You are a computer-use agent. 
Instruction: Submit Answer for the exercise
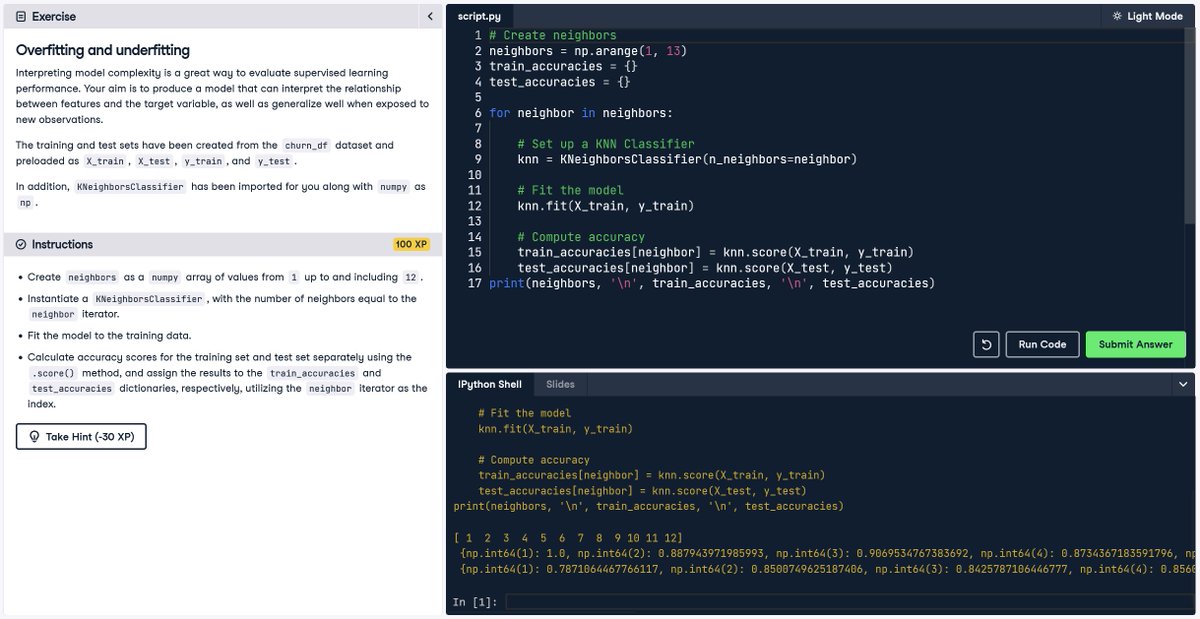[x=1135, y=344]
